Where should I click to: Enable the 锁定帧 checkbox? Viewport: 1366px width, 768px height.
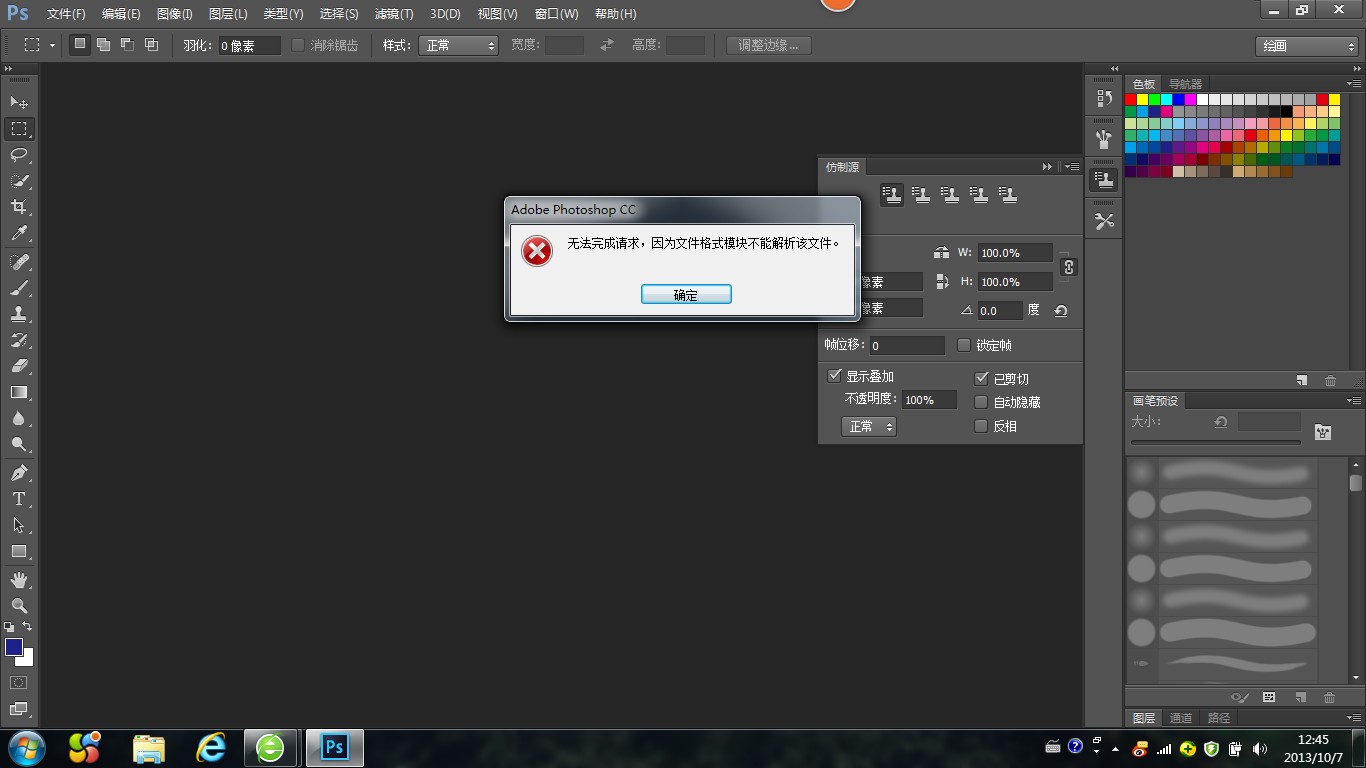point(964,345)
